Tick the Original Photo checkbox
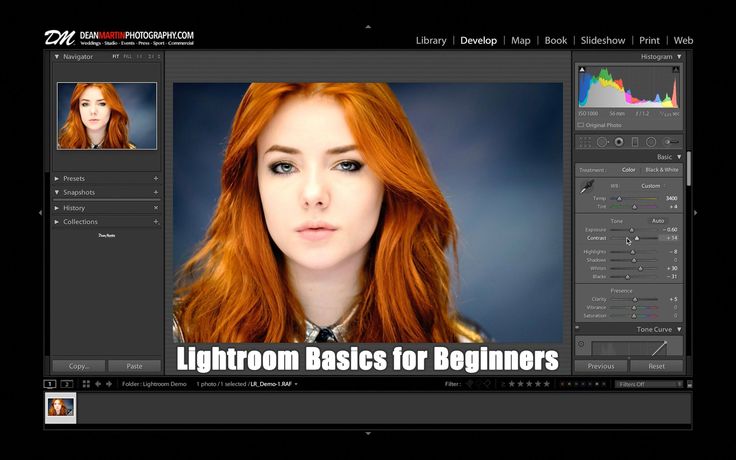 point(581,125)
